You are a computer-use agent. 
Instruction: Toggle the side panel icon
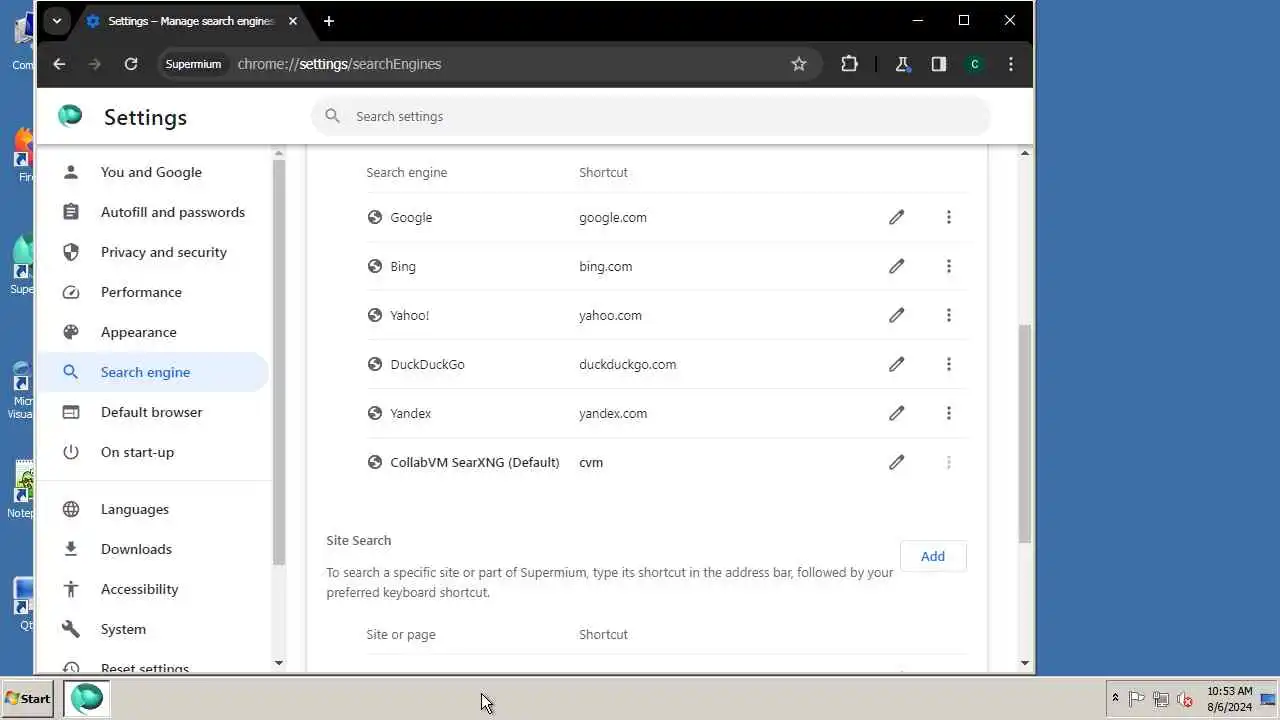[938, 64]
